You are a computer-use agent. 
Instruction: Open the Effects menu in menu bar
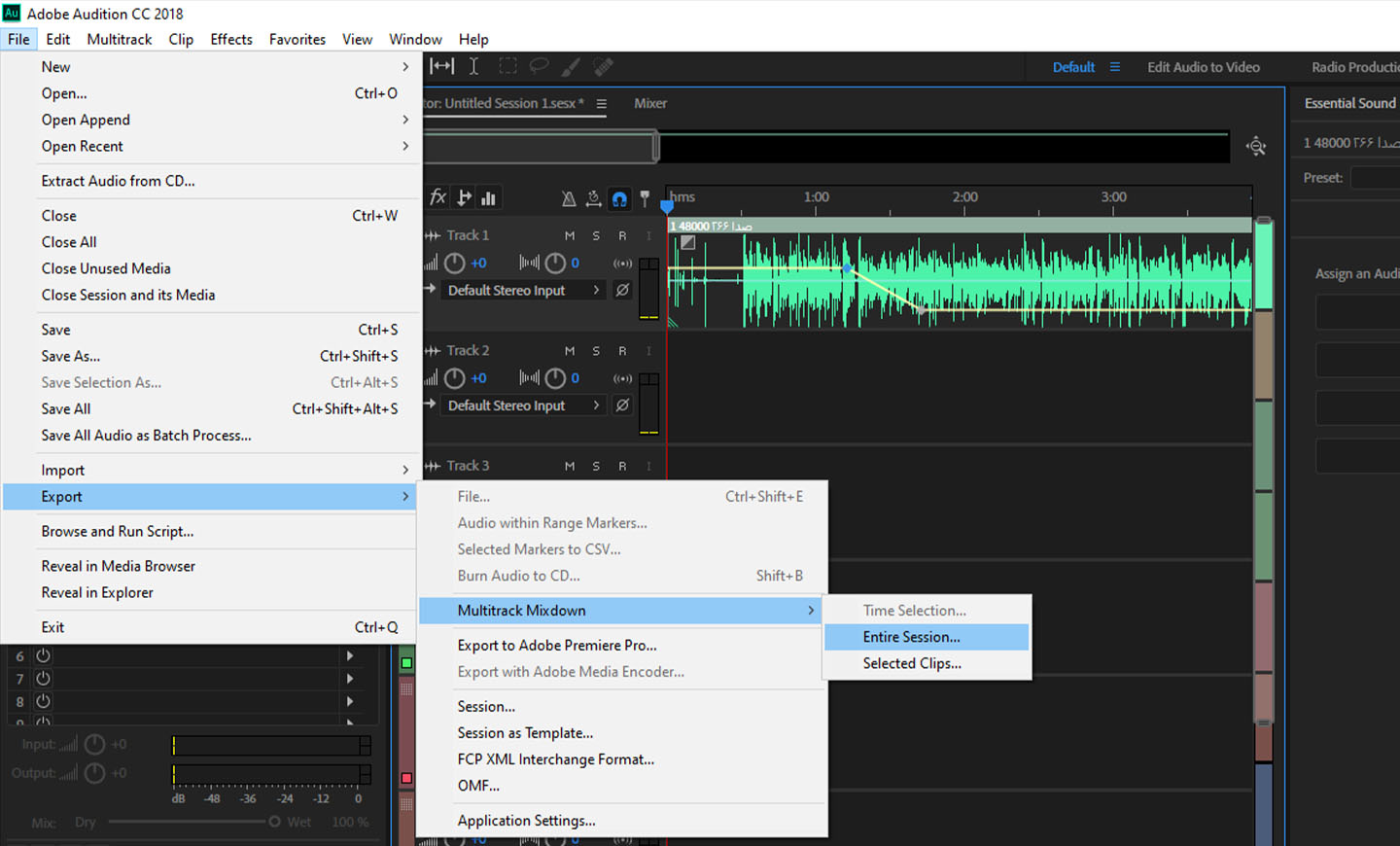[x=231, y=39]
